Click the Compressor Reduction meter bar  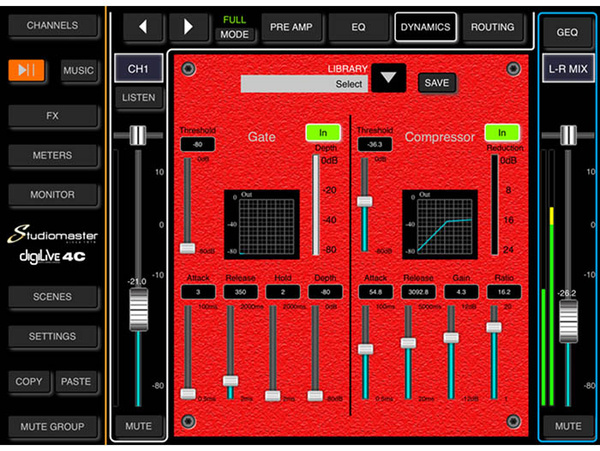[x=495, y=205]
